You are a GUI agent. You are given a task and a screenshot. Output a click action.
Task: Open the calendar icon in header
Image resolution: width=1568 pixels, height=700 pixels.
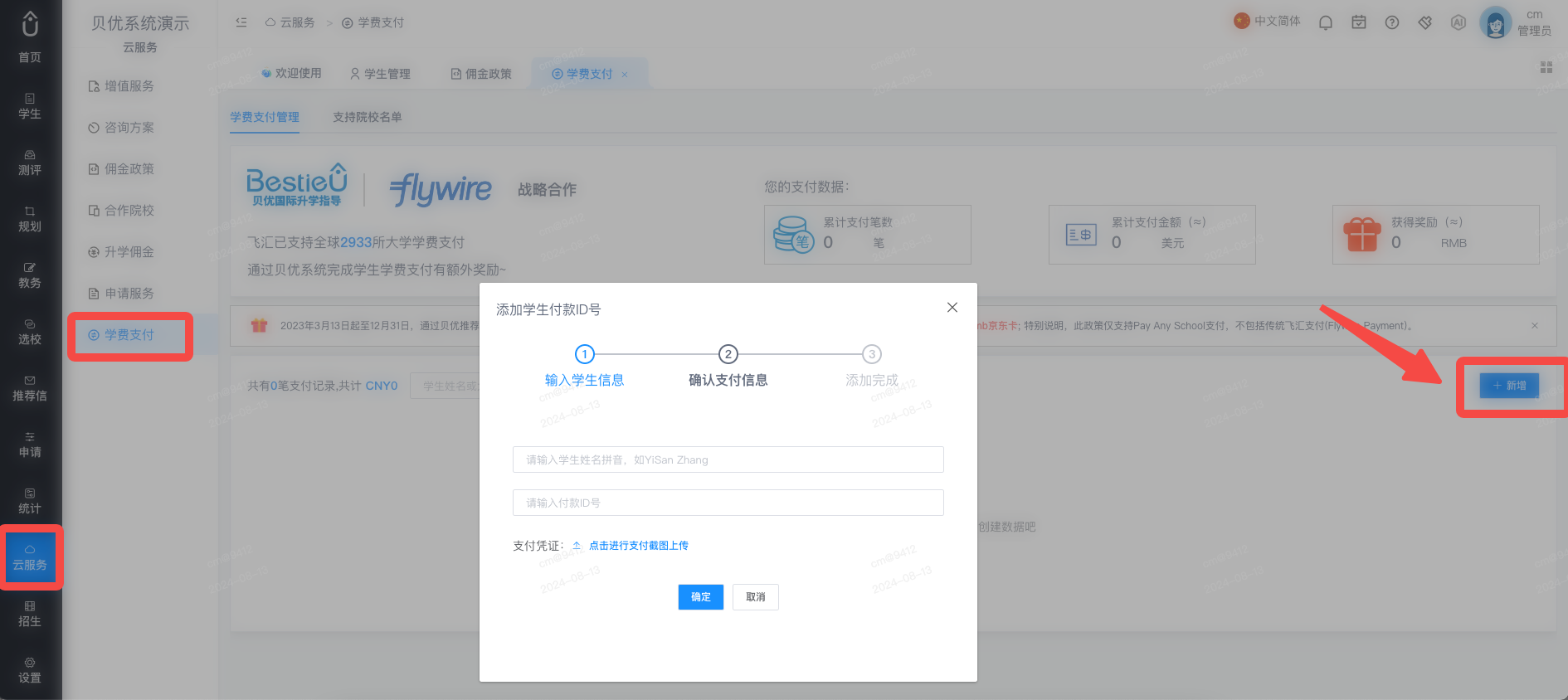[1359, 22]
